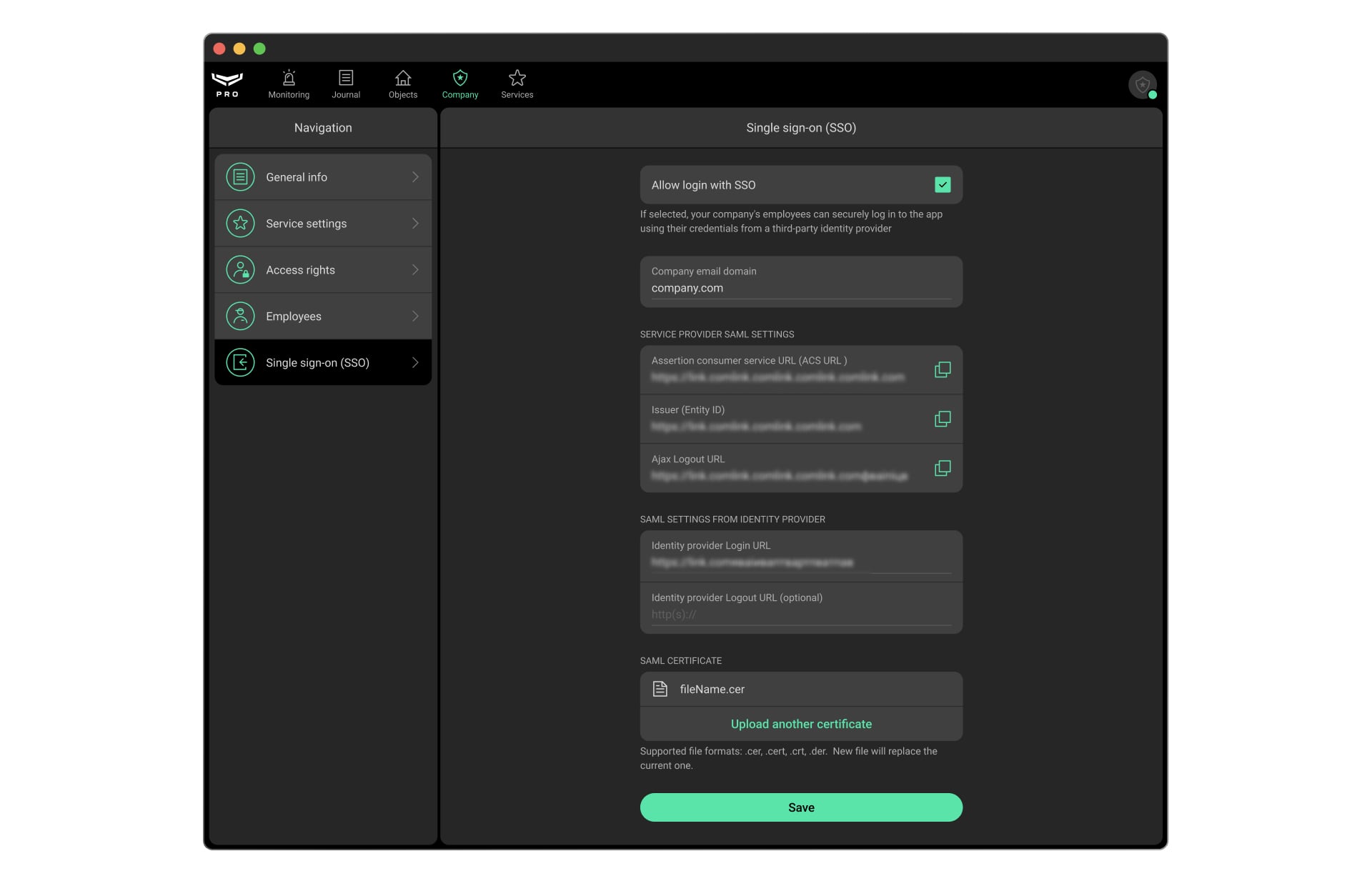This screenshot has width=1372, height=886.
Task: Click the Company shield icon
Action: tap(459, 79)
